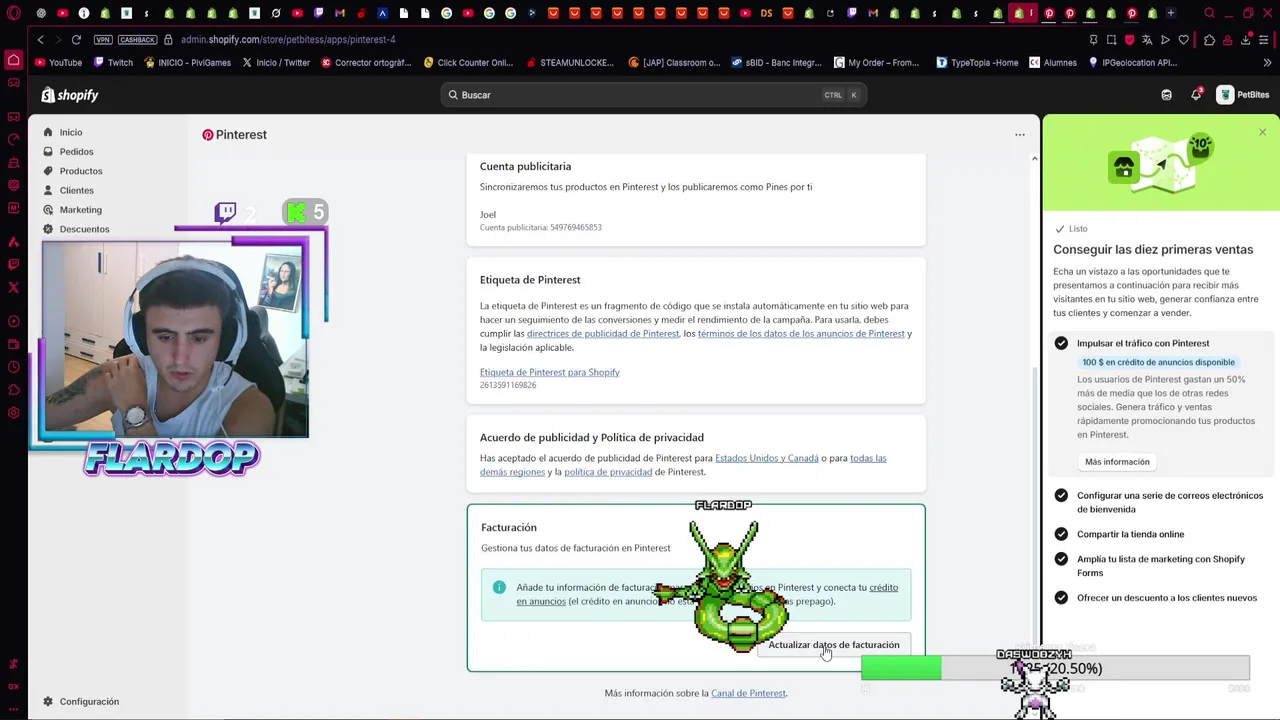Viewport: 1280px width, 720px height.
Task: Toggle correos electrónicos de bienvenida task checkmark
Action: (1061, 496)
